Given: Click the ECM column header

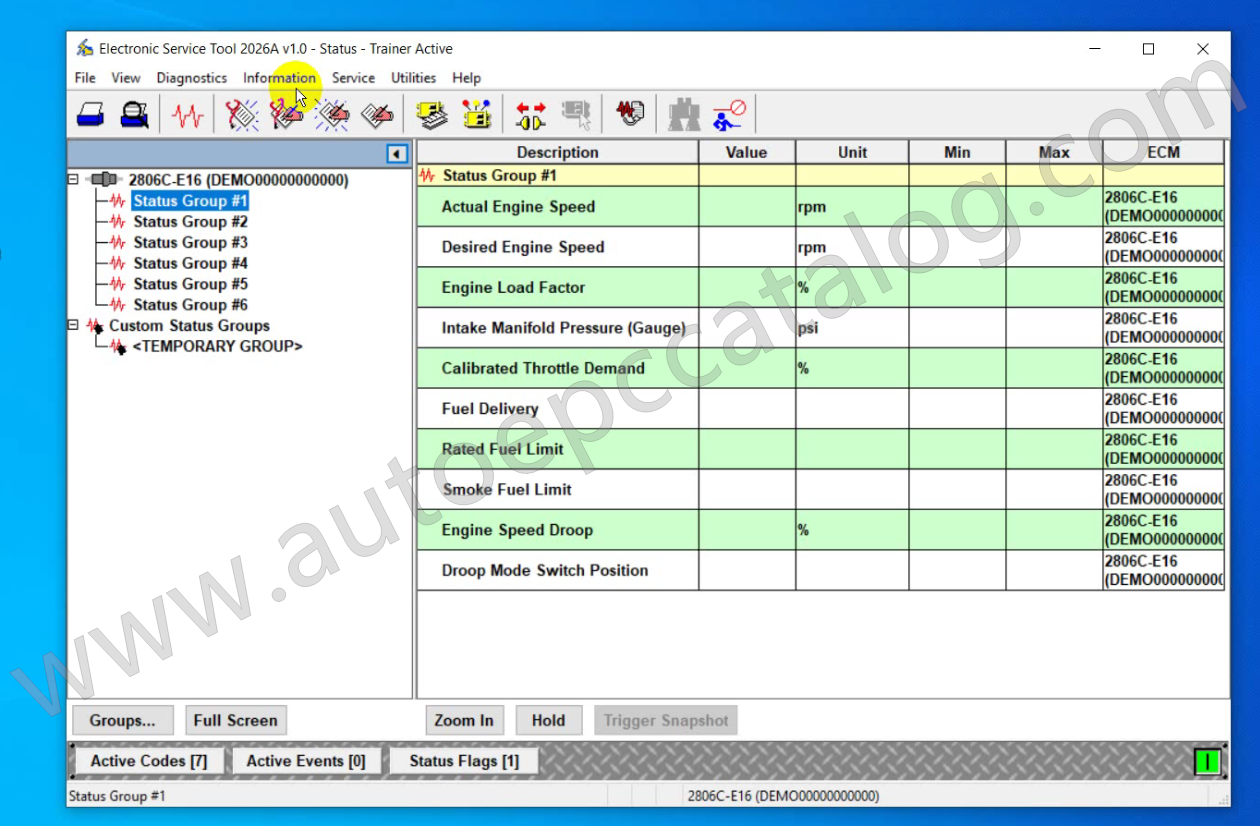Looking at the screenshot, I should pyautogui.click(x=1163, y=152).
